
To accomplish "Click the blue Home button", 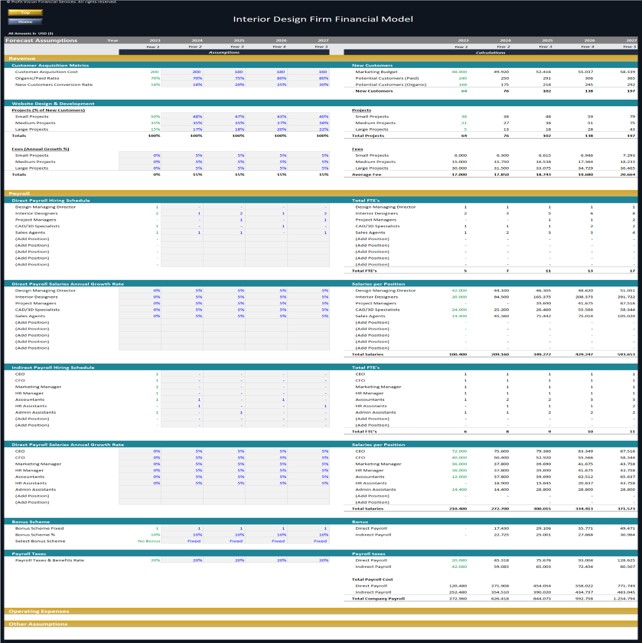I will pos(25,21).
